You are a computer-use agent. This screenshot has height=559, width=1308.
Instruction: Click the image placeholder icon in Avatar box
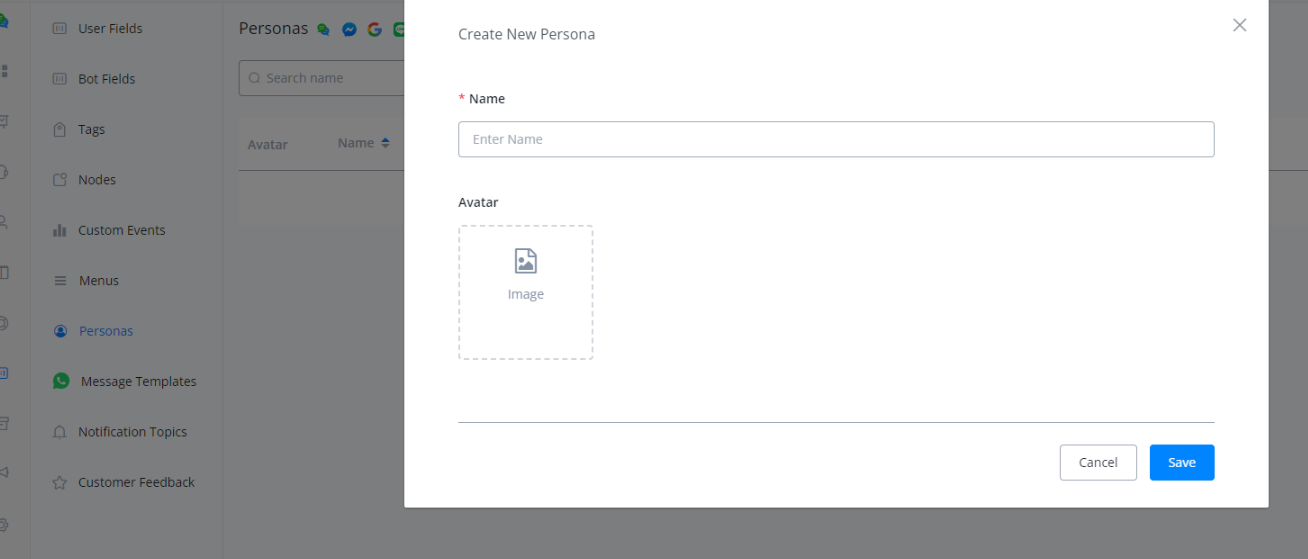coord(526,262)
